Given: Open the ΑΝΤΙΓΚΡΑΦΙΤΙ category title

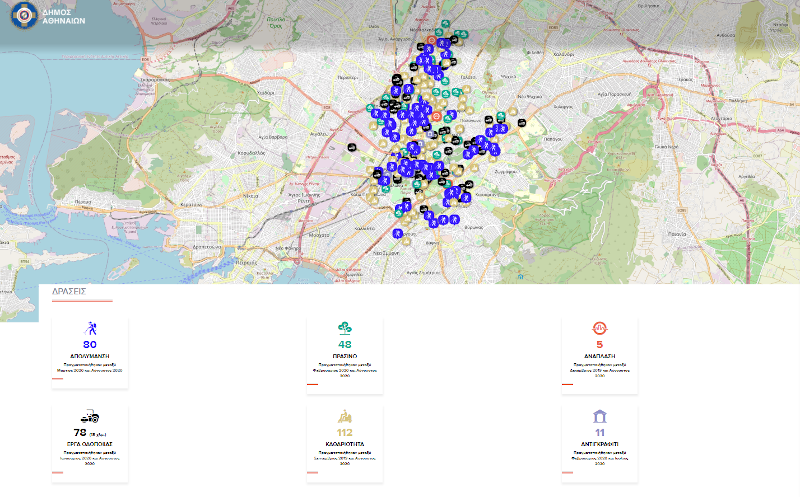Looking at the screenshot, I should [x=600, y=443].
